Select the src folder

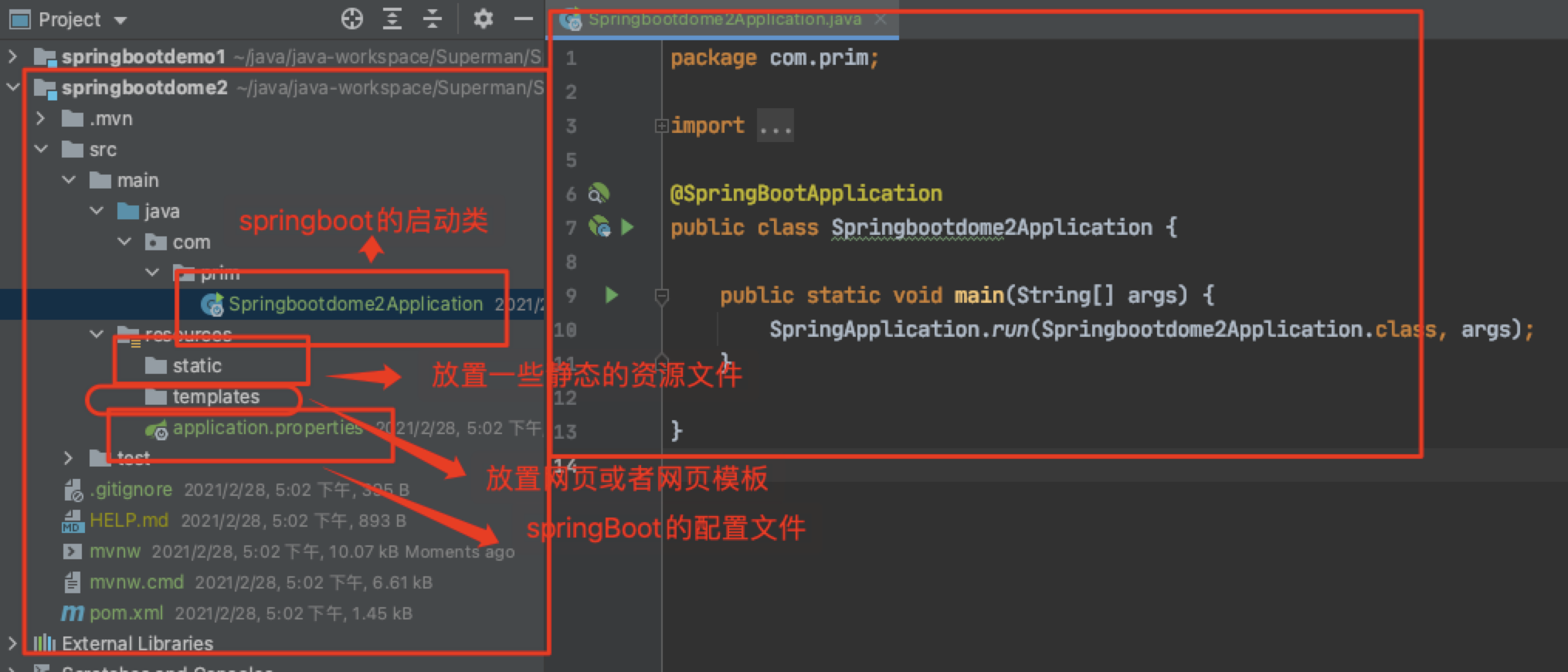[x=103, y=150]
